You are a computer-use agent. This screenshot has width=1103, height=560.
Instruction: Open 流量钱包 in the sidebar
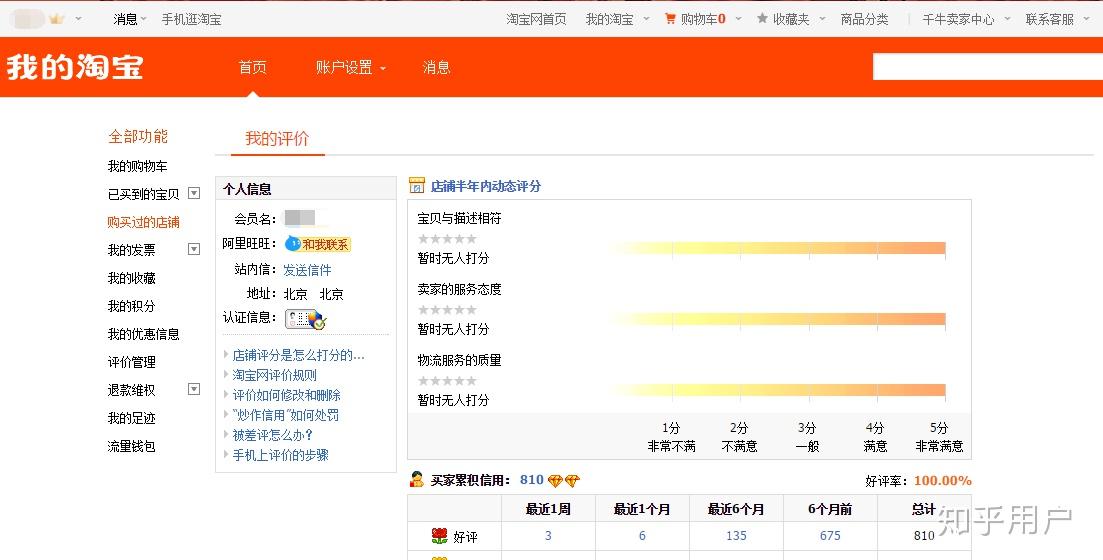coord(132,446)
